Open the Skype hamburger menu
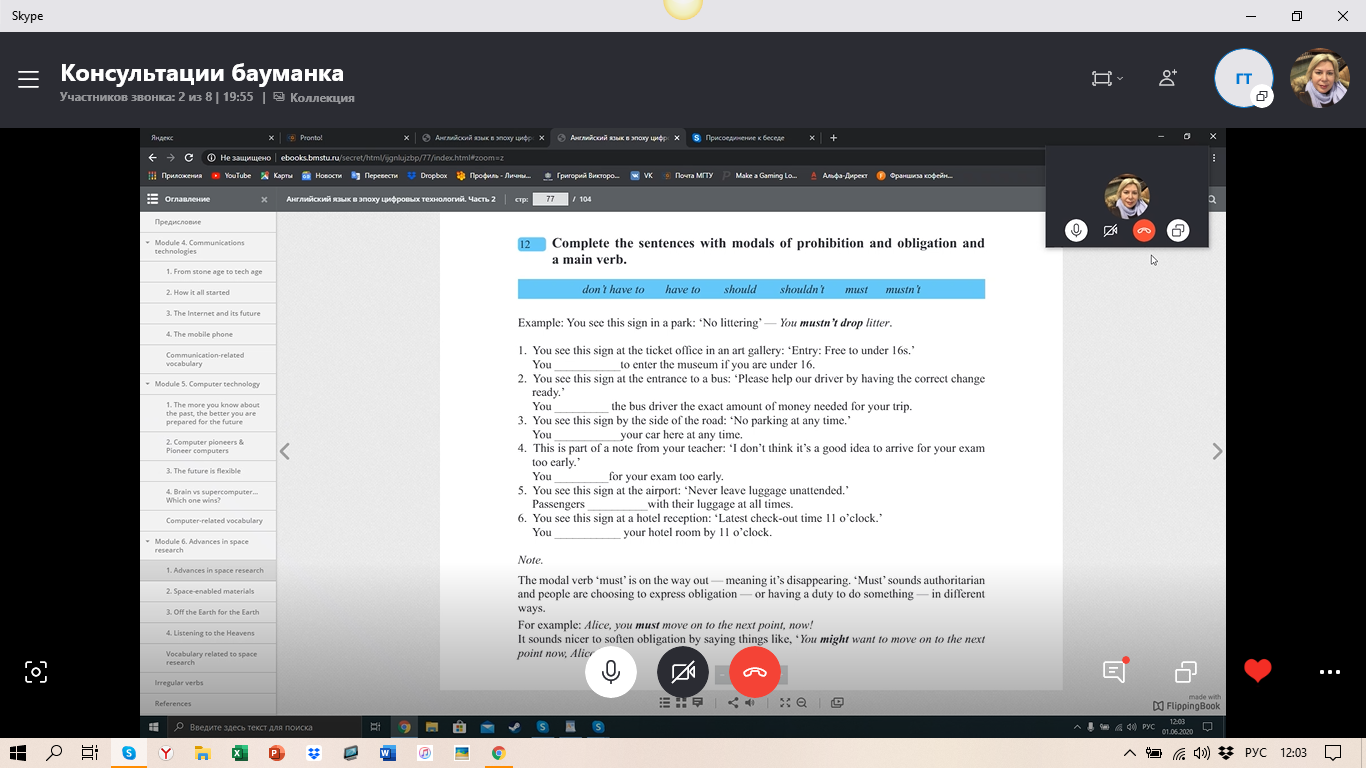 pos(28,80)
